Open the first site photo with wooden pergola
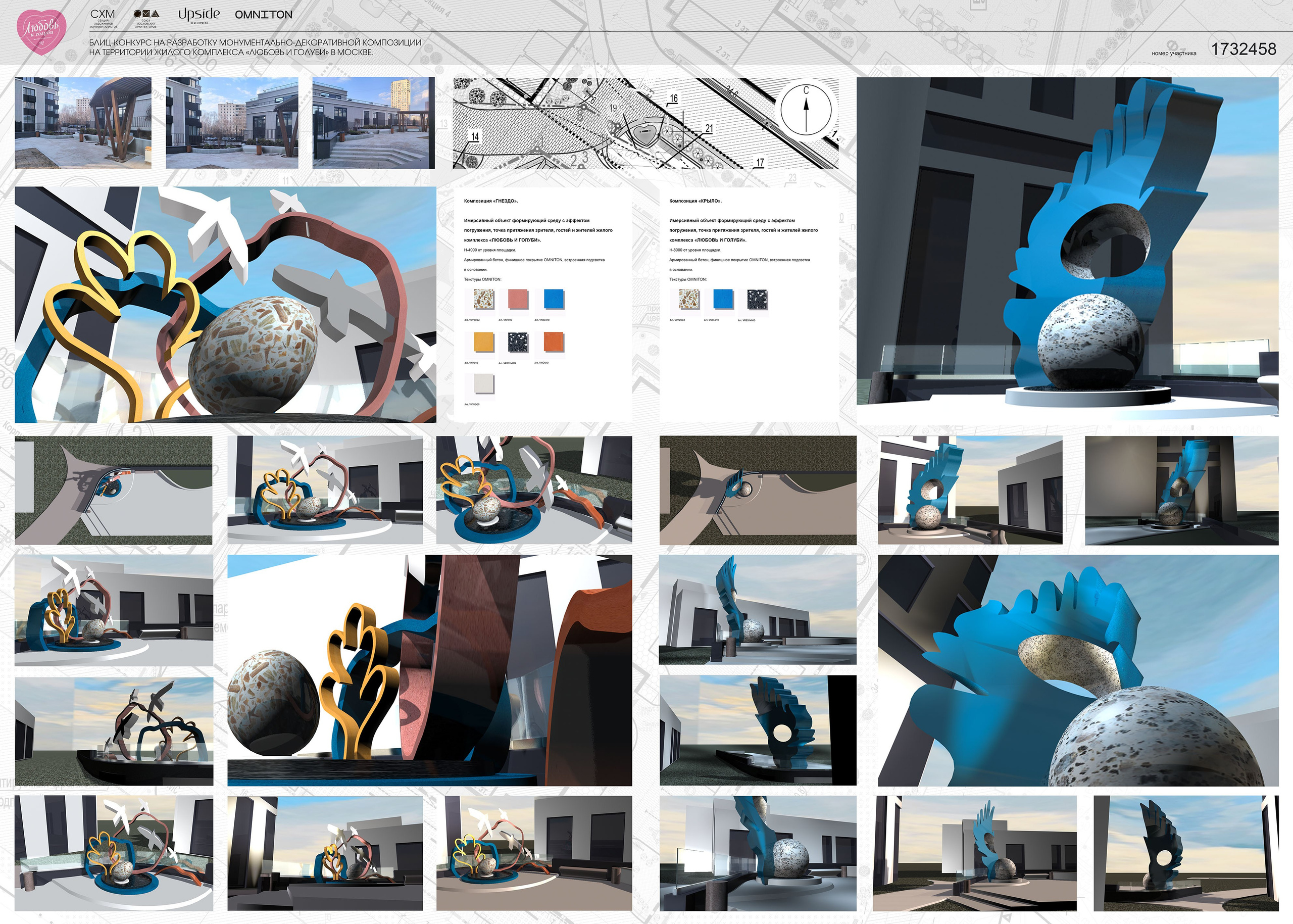The height and width of the screenshot is (924, 1293). 83,123
